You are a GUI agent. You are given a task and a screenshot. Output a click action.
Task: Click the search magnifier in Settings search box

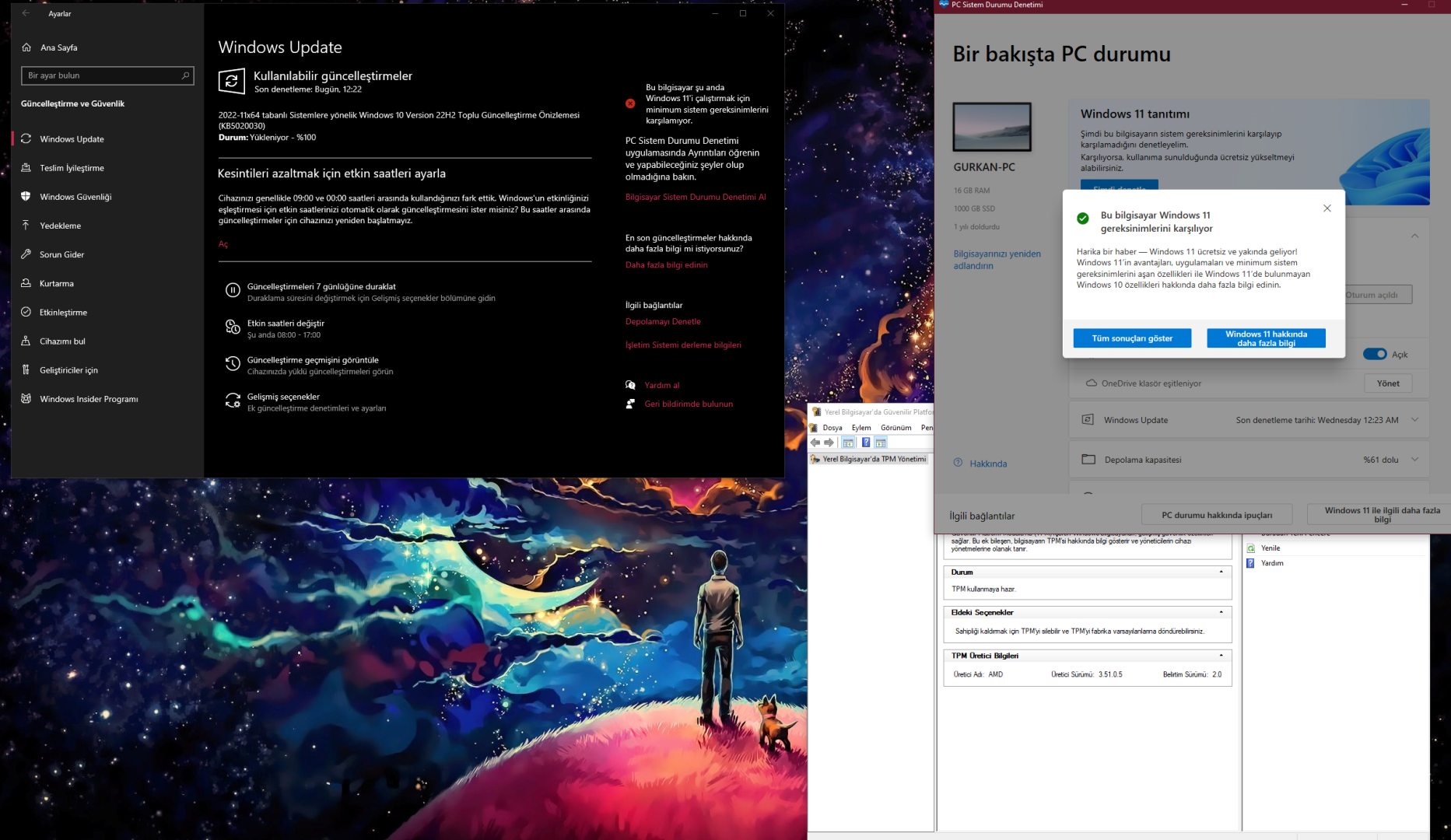(185, 75)
